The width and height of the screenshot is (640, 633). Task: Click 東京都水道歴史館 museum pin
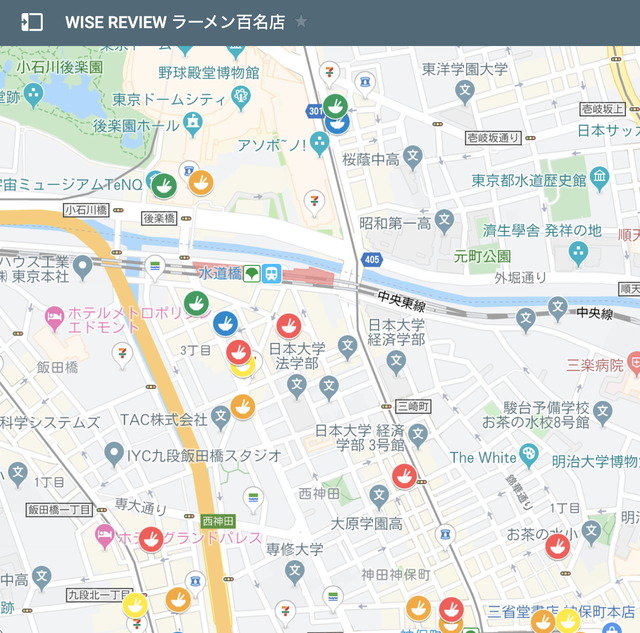(x=599, y=178)
